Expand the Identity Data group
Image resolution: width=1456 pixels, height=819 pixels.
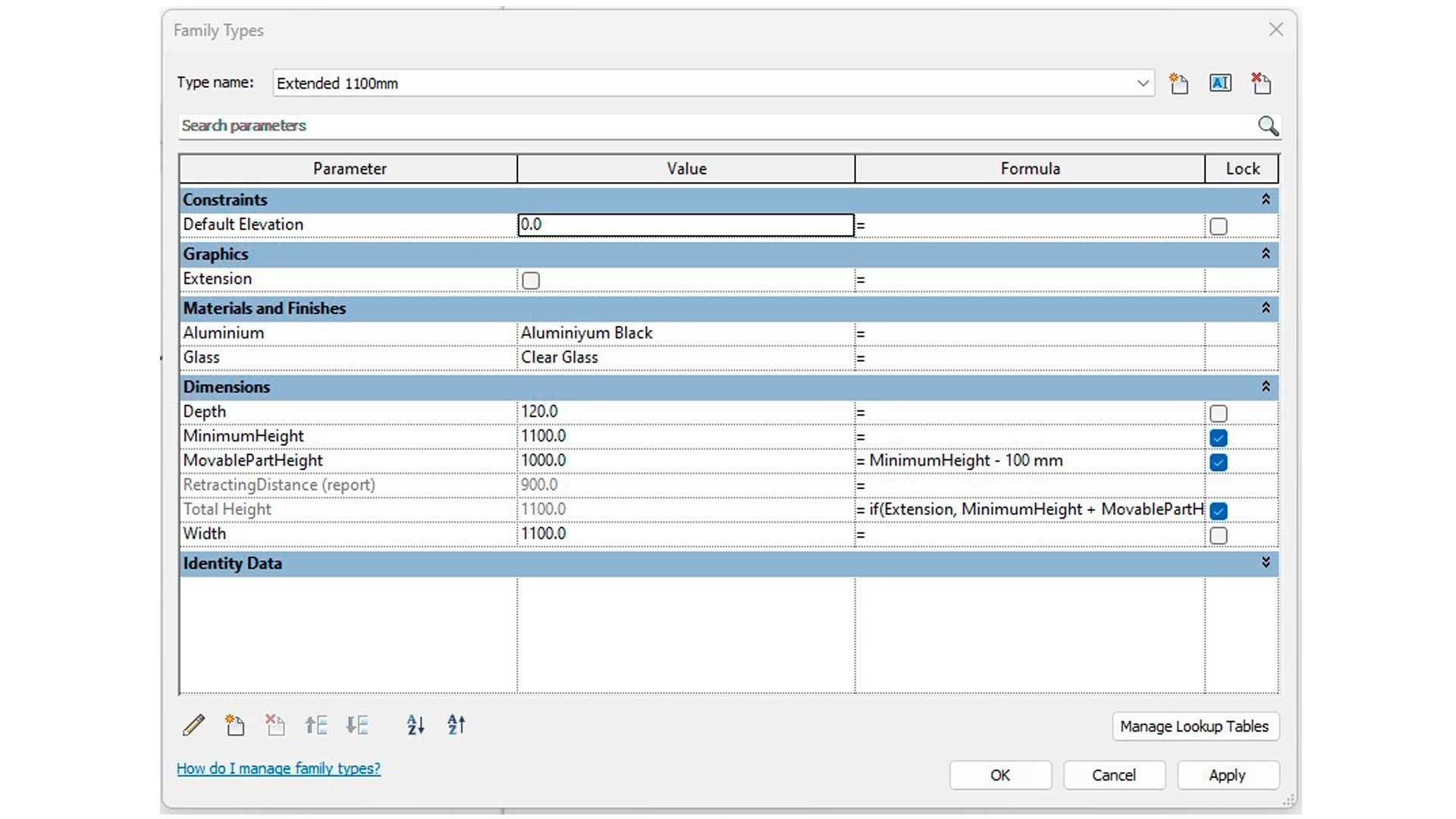1266,563
